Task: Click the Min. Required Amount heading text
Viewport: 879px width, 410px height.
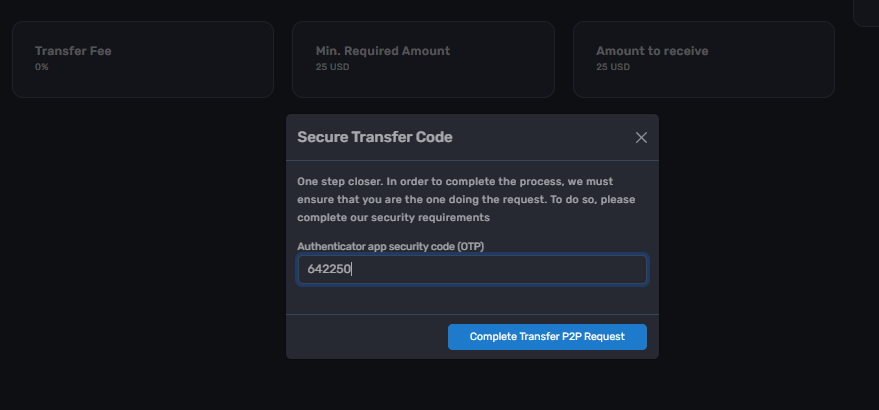Action: coord(383,51)
